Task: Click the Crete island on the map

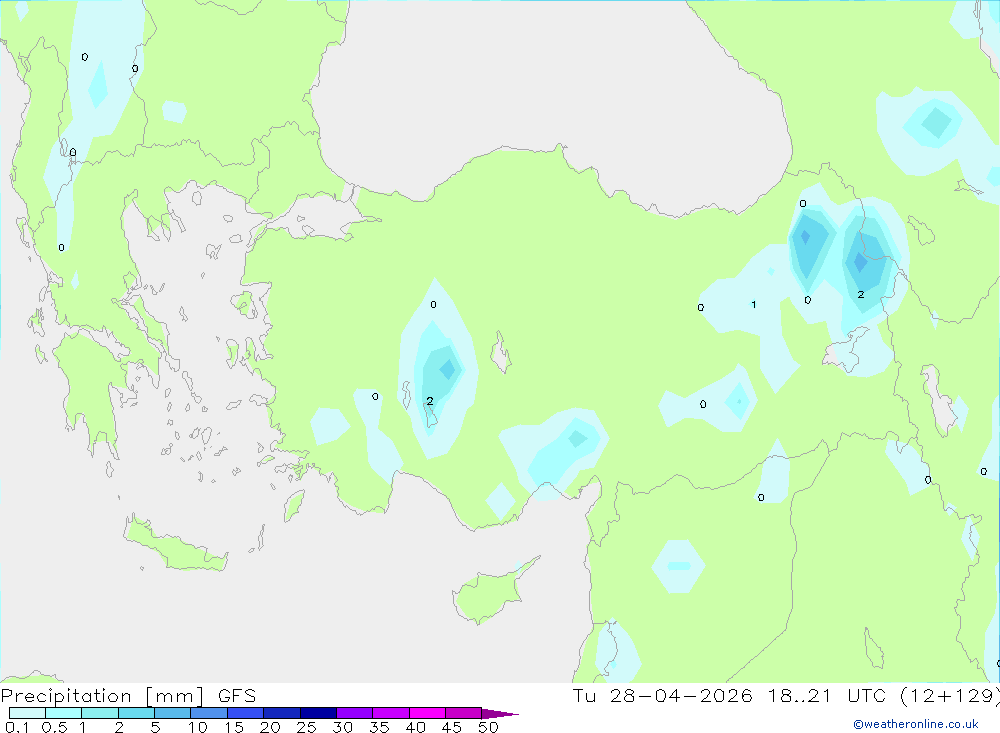Action: click(x=175, y=544)
